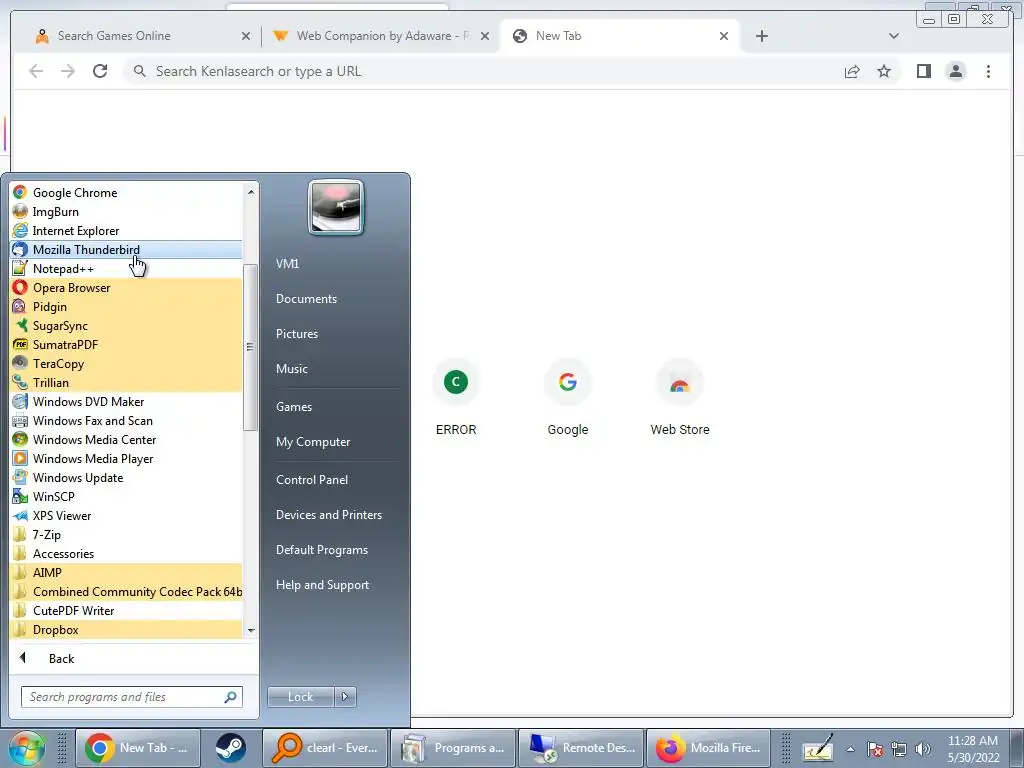Viewport: 1024px width, 768px height.
Task: Expand the CutePDF Writer folder
Action: click(x=127, y=609)
